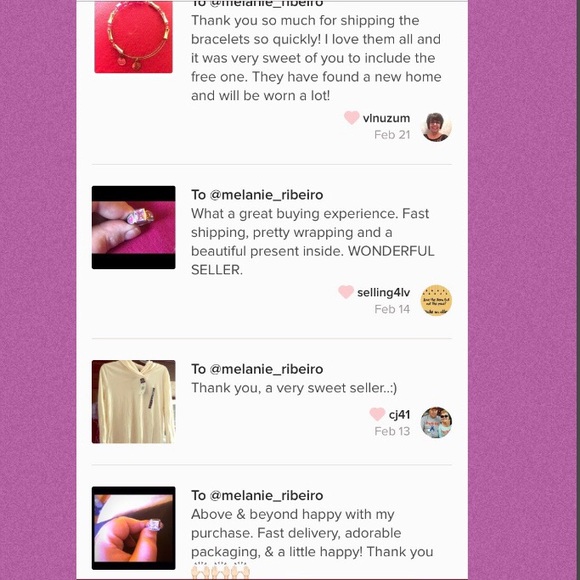Select the Feb 14 date stamp
Viewport: 580px width, 580px height.
point(392,309)
